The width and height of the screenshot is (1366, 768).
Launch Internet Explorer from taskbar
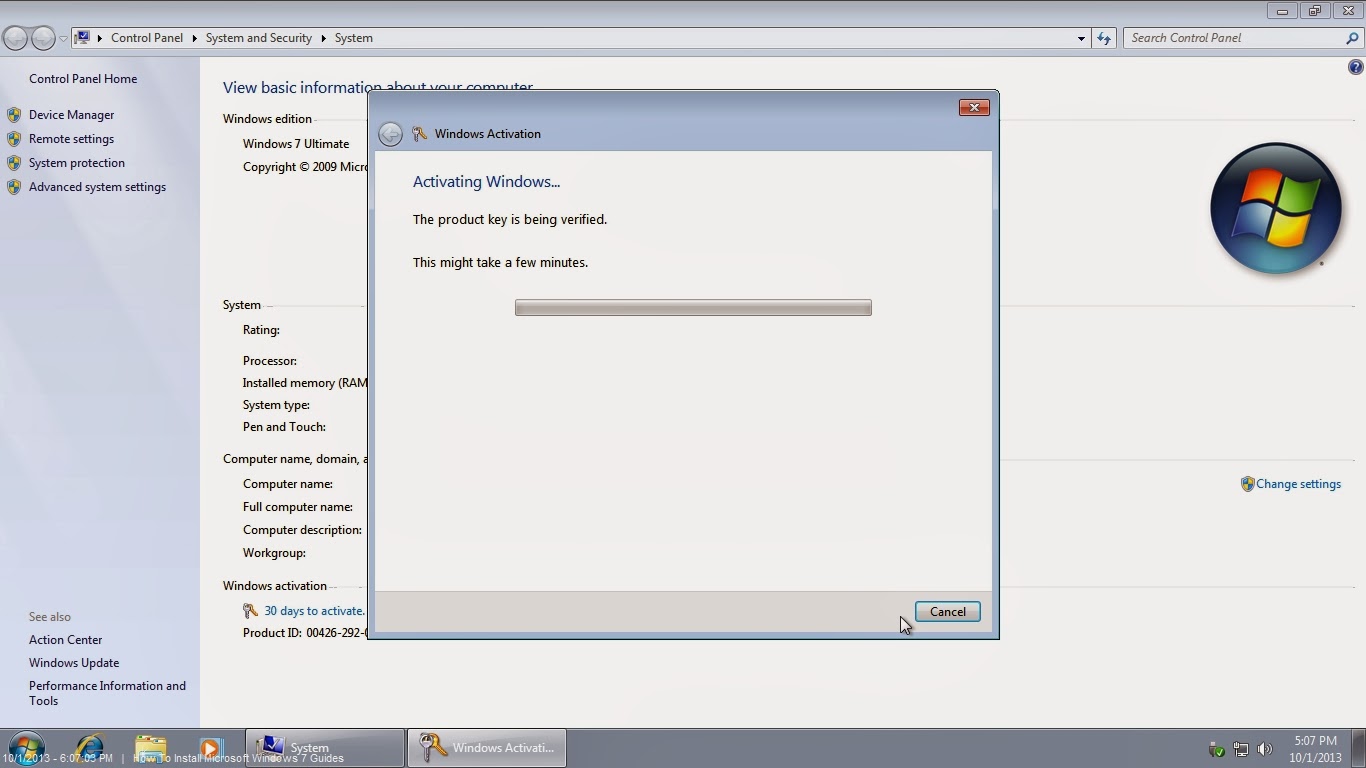(x=89, y=748)
